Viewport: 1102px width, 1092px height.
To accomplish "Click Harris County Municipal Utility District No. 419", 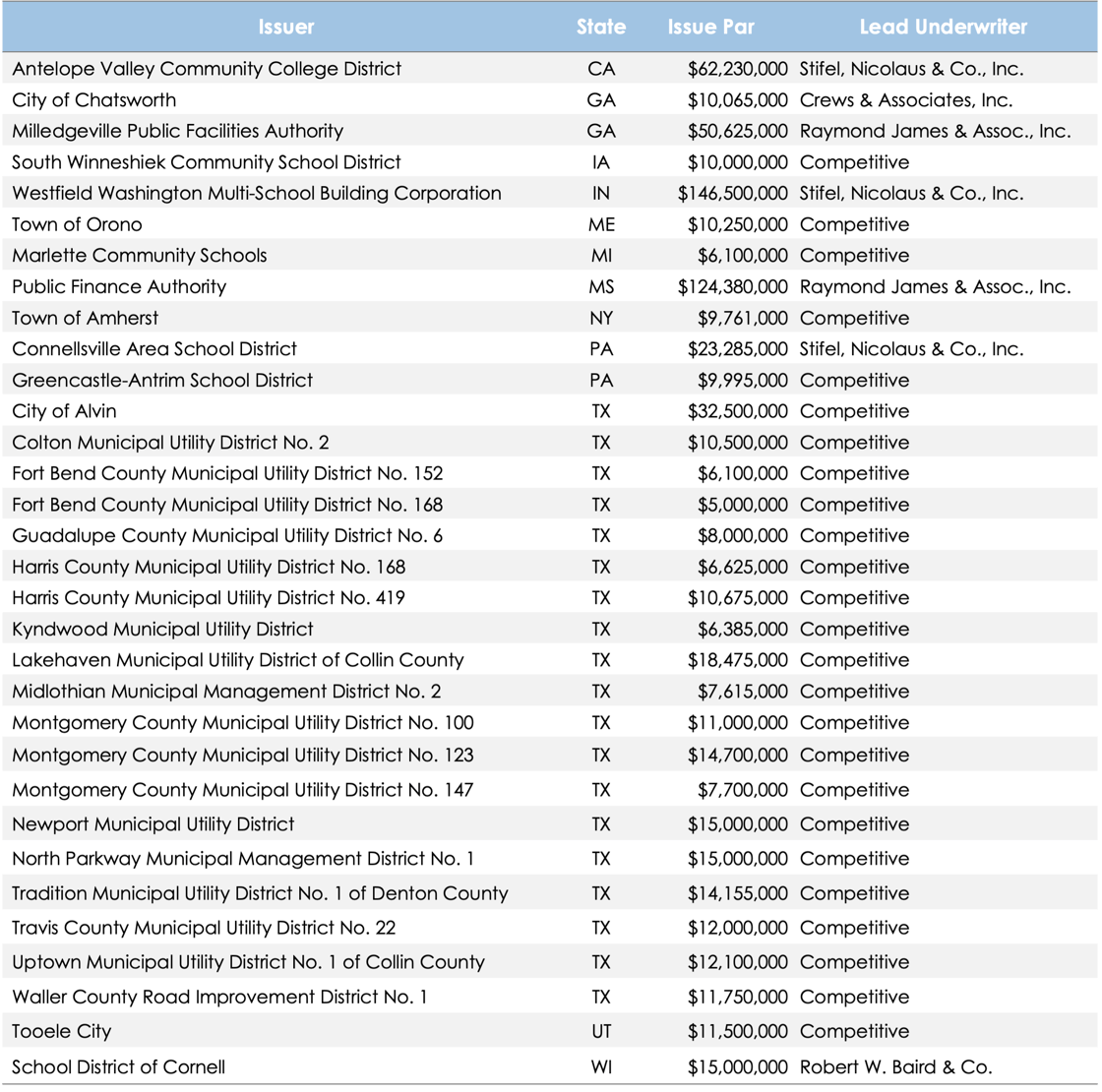I will coord(209,598).
